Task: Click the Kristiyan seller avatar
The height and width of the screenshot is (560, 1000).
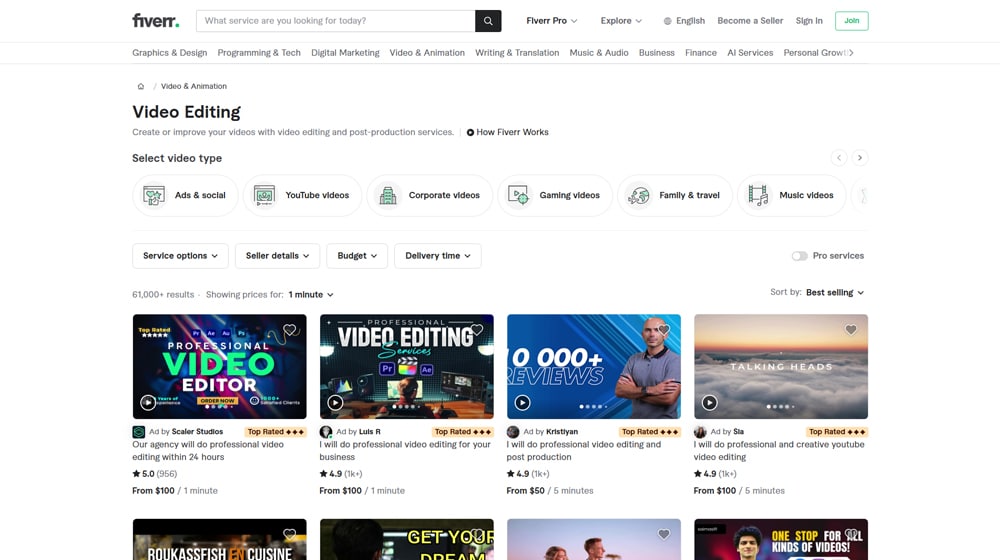Action: point(513,432)
